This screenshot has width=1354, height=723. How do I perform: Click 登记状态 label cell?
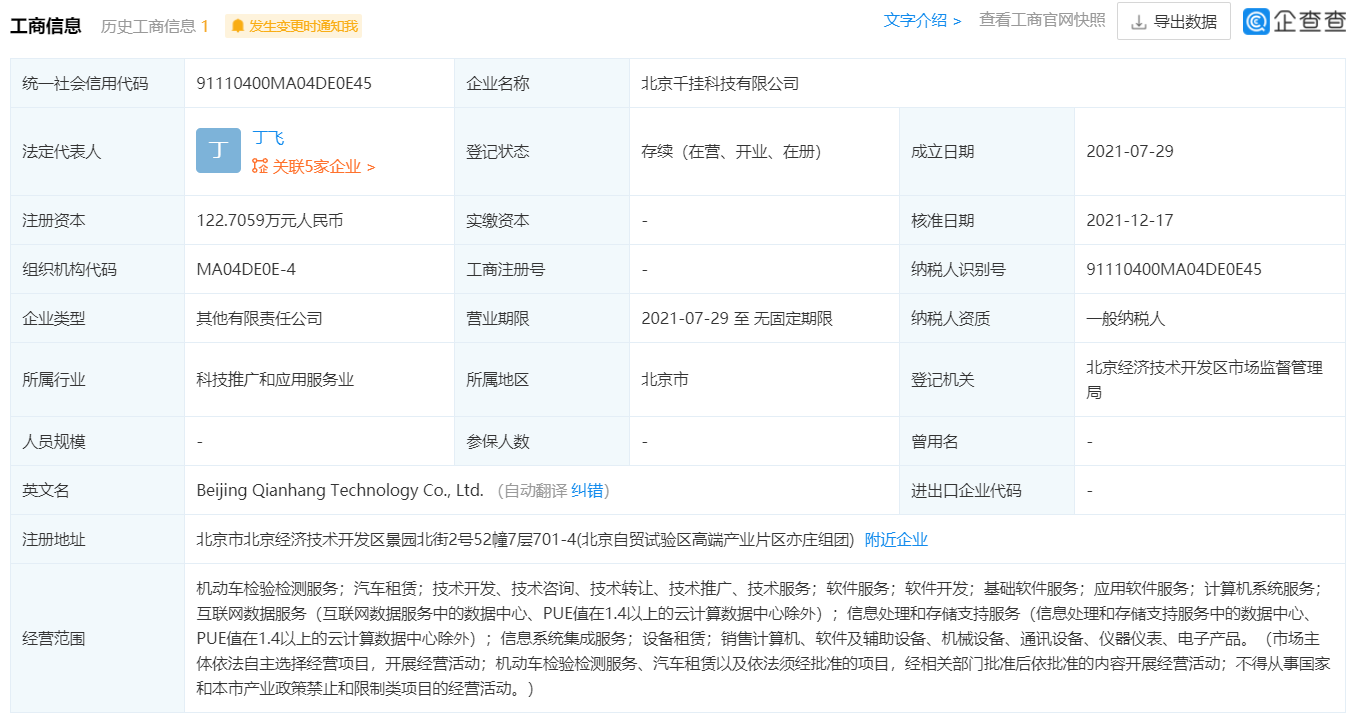542,152
